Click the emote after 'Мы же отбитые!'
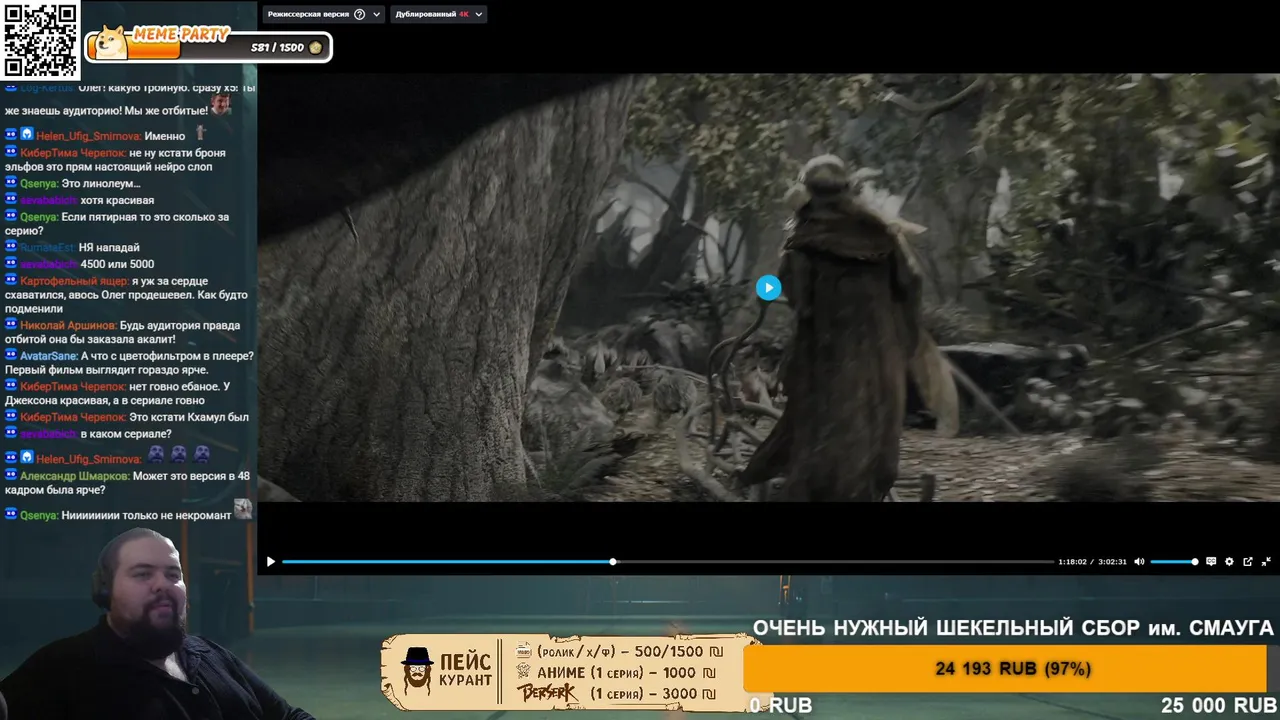 click(x=221, y=105)
